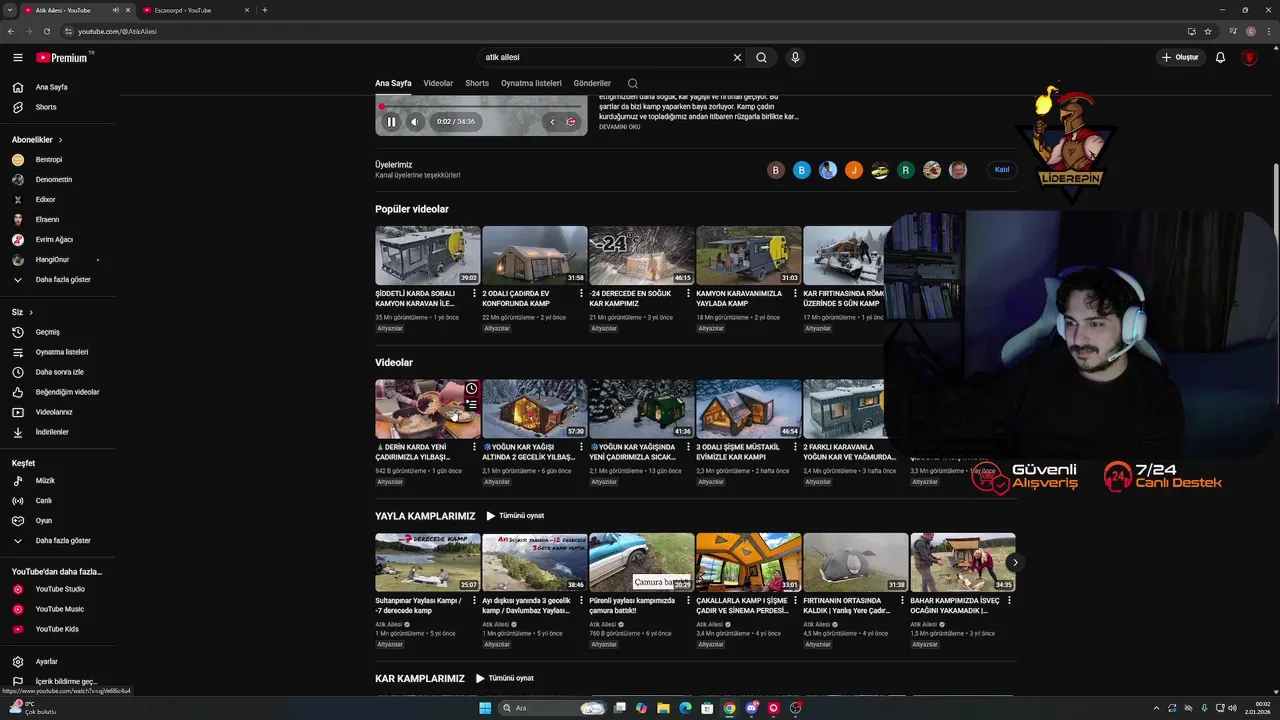Bookmark this page star icon
Viewport: 1280px width, 720px height.
(1208, 31)
